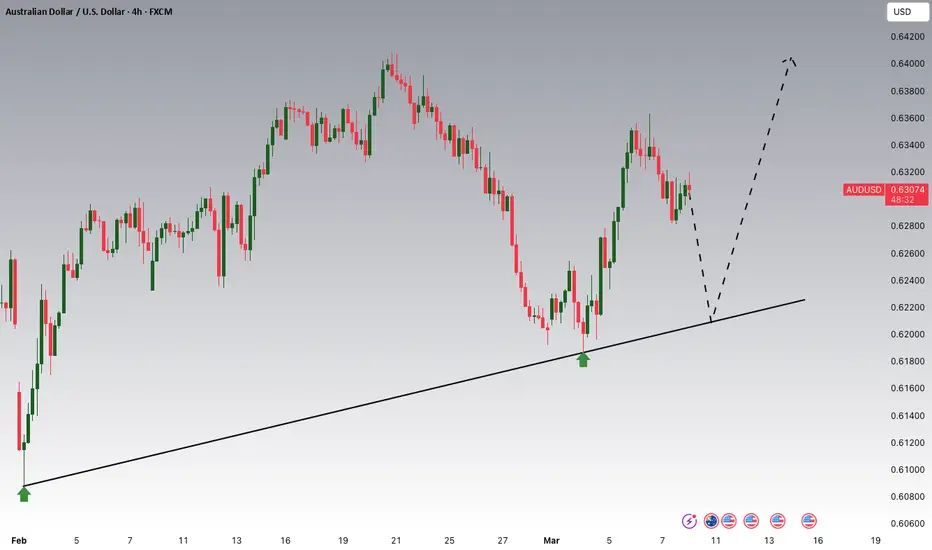Click the 48:32 candle countdown timer
Viewport: 932px width, 550px height.
click(902, 200)
